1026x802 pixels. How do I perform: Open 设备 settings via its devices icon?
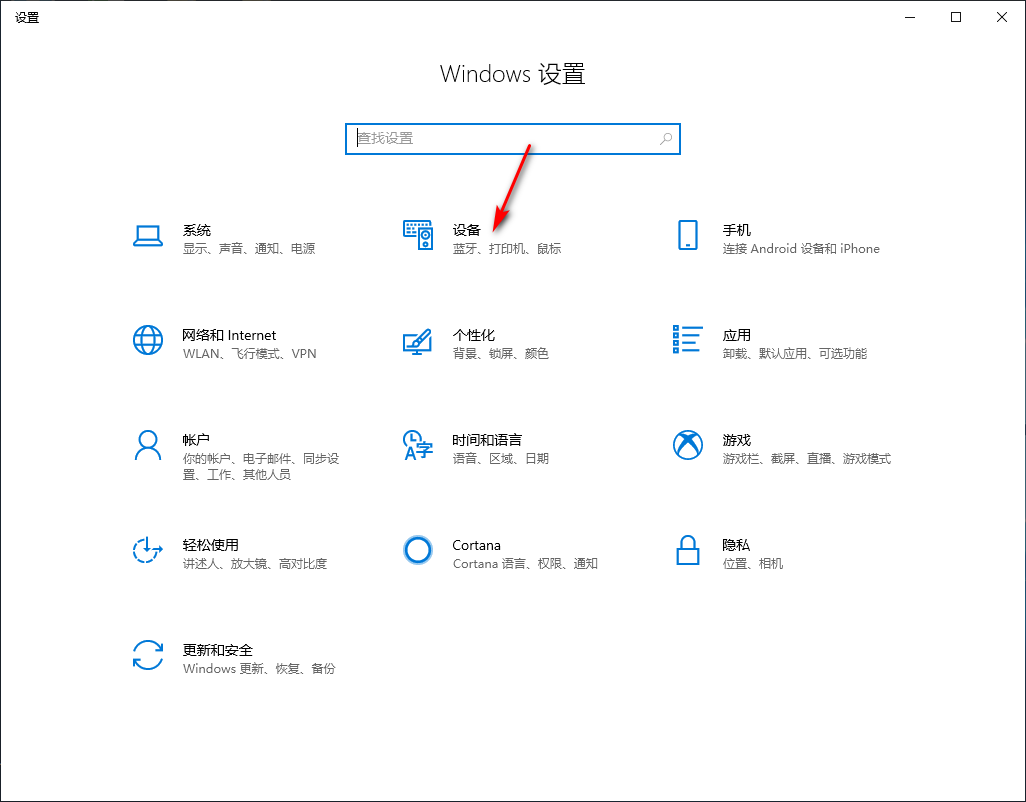pos(417,235)
